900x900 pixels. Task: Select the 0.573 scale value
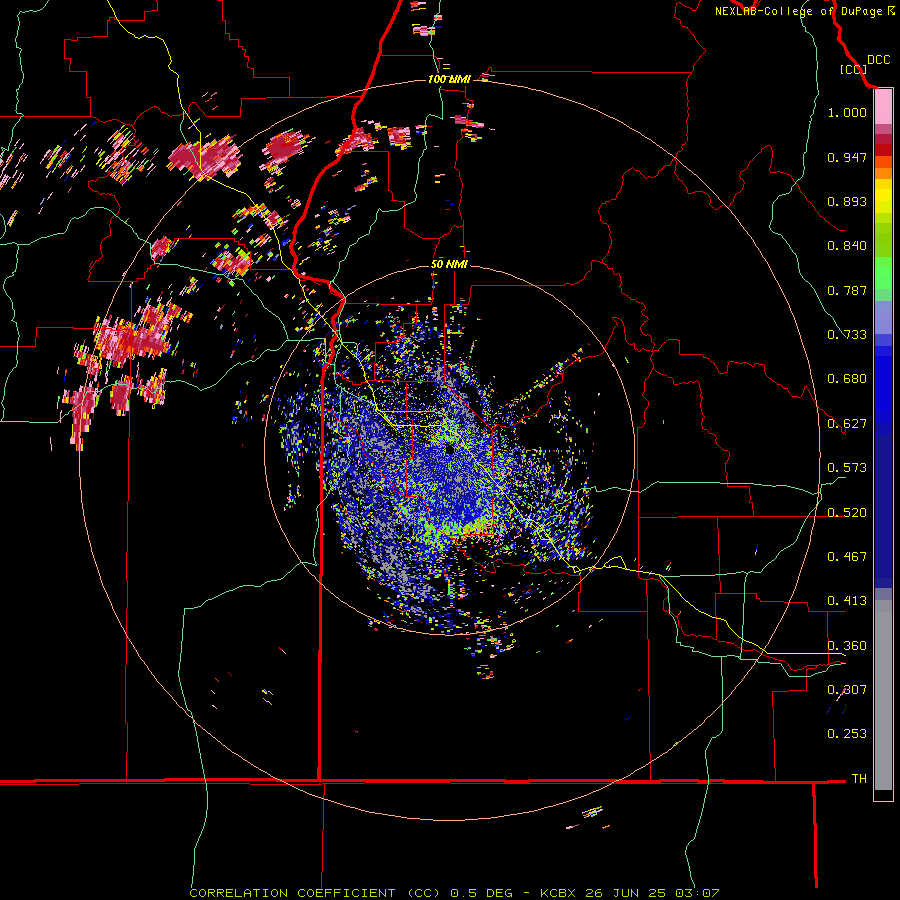[x=847, y=468]
